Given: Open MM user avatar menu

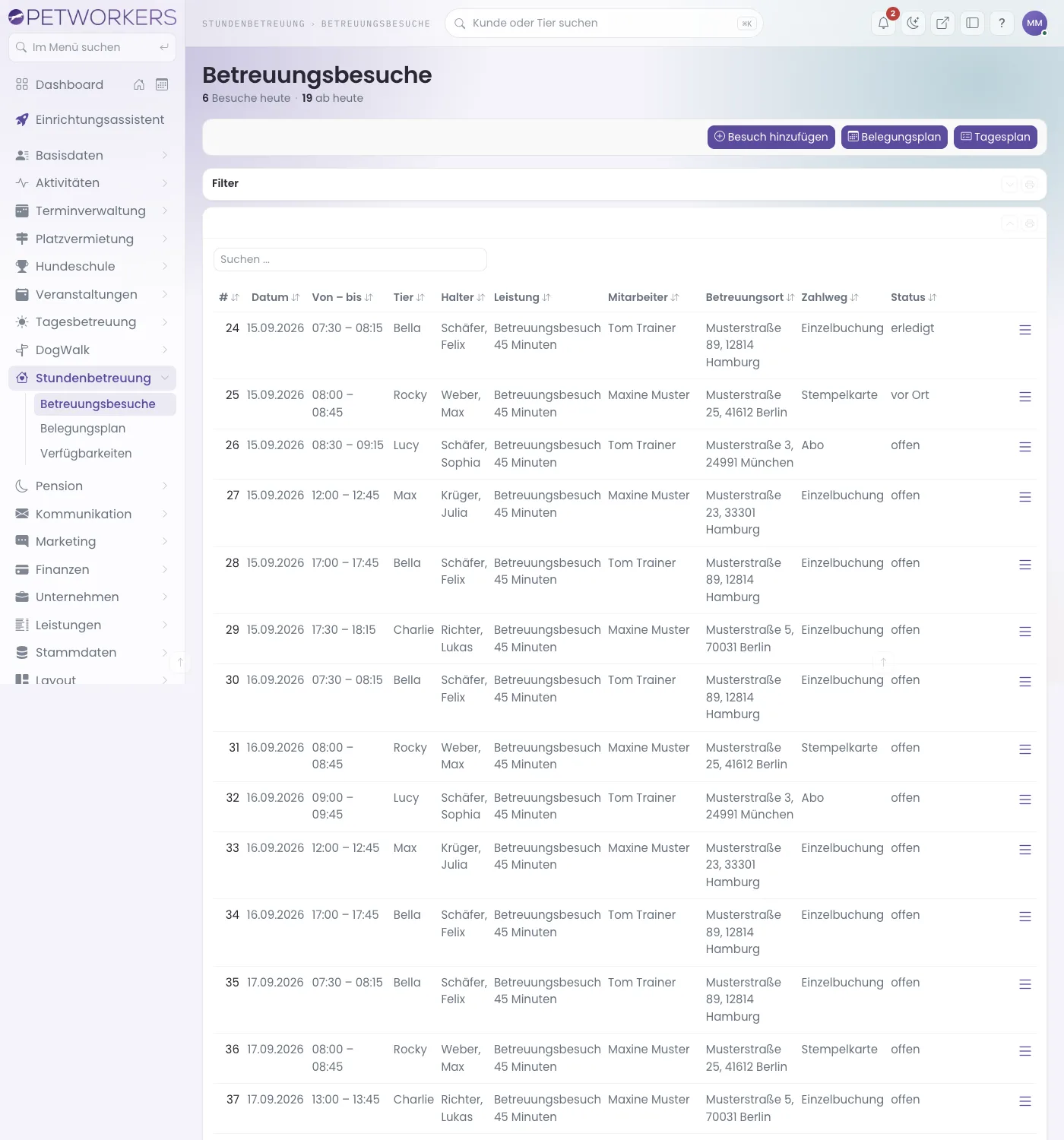Looking at the screenshot, I should click(1034, 23).
